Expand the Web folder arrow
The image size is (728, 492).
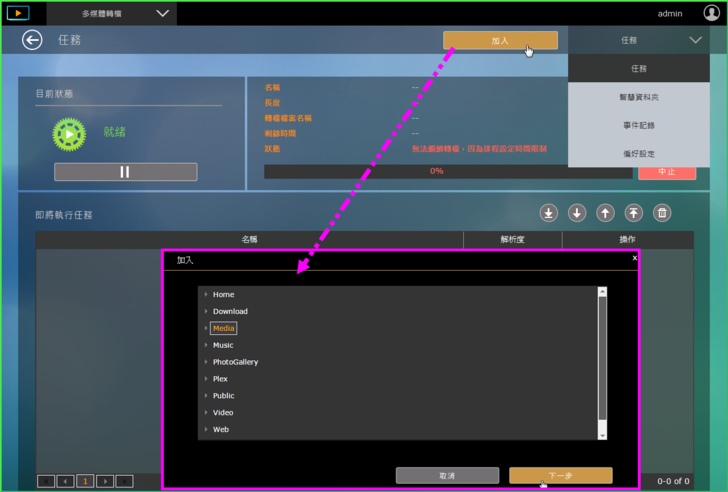206,429
